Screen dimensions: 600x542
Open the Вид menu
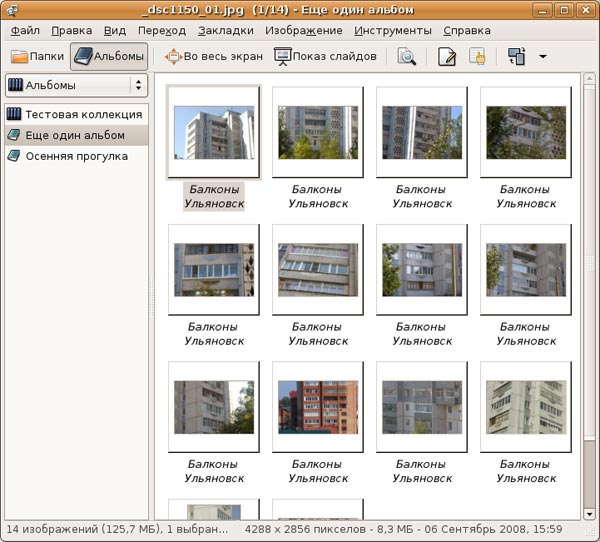click(x=115, y=31)
